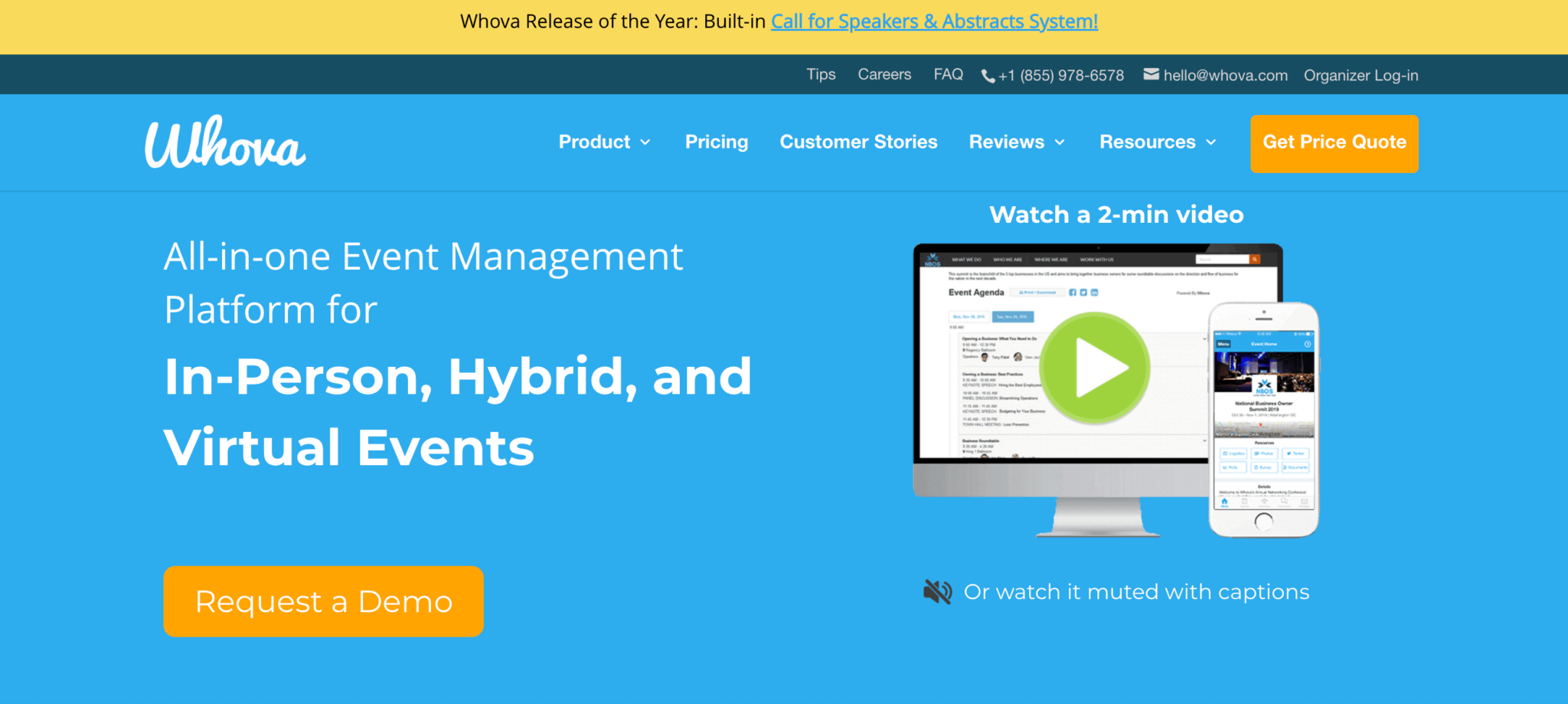Open Photos from the phone mockup resources
Image resolution: width=1568 pixels, height=704 pixels.
click(x=1265, y=454)
